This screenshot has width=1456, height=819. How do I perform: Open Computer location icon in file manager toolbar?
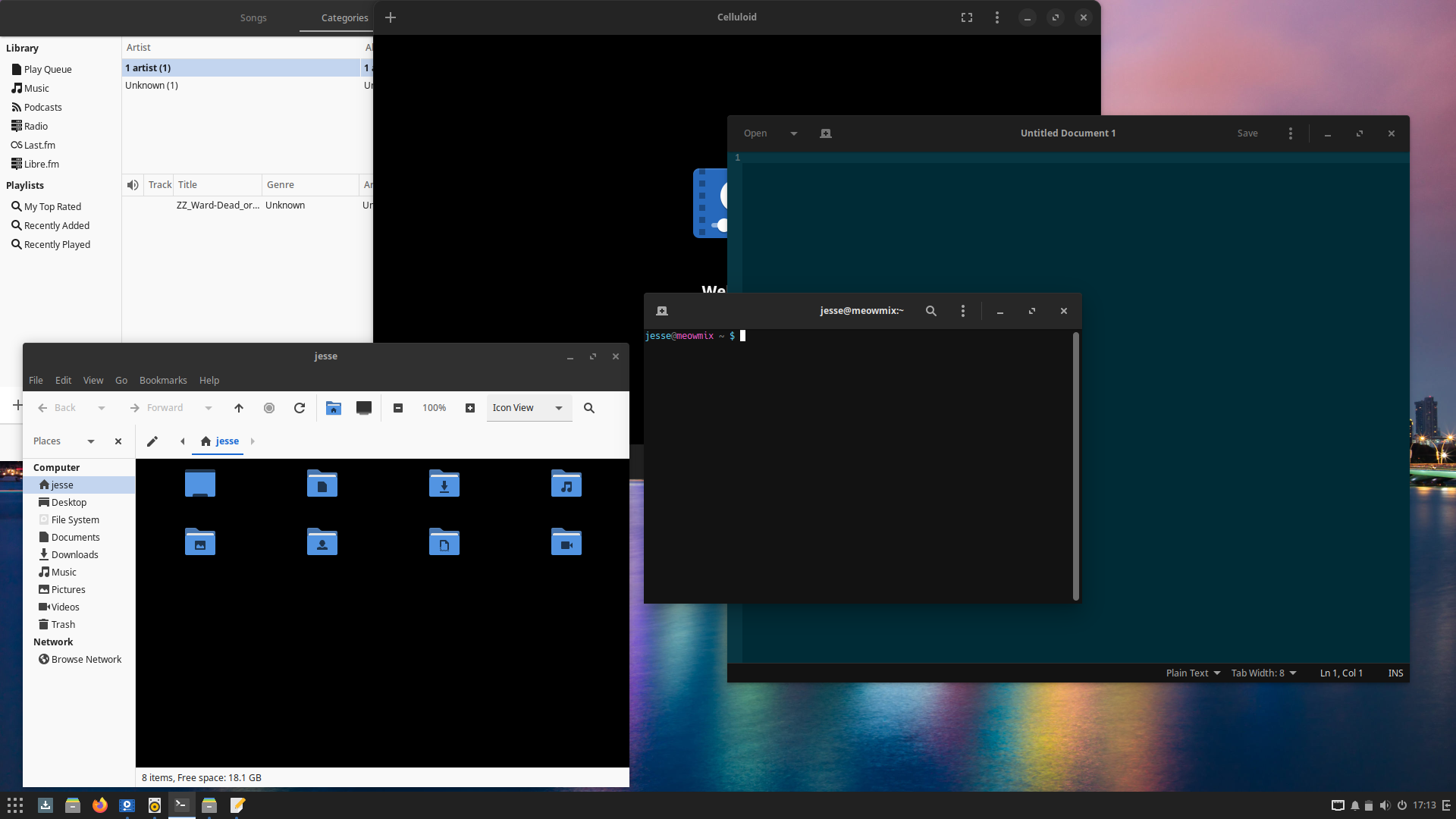(364, 408)
